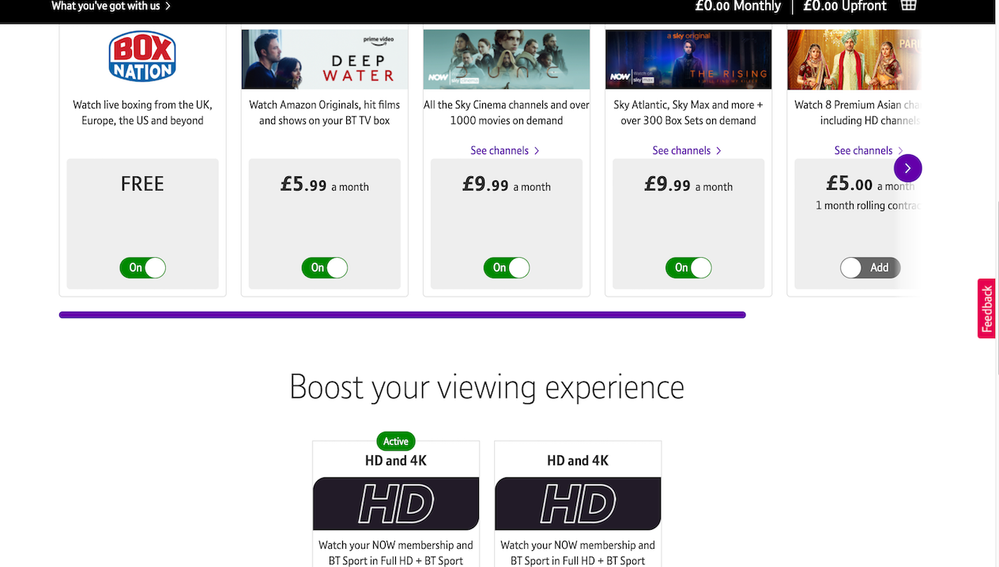Open See channels for Asian channels pack

[868, 150]
